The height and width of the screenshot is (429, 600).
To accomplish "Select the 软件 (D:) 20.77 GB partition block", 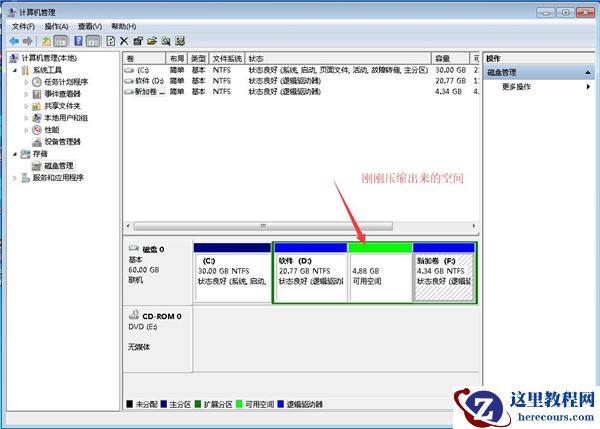I will (311, 273).
